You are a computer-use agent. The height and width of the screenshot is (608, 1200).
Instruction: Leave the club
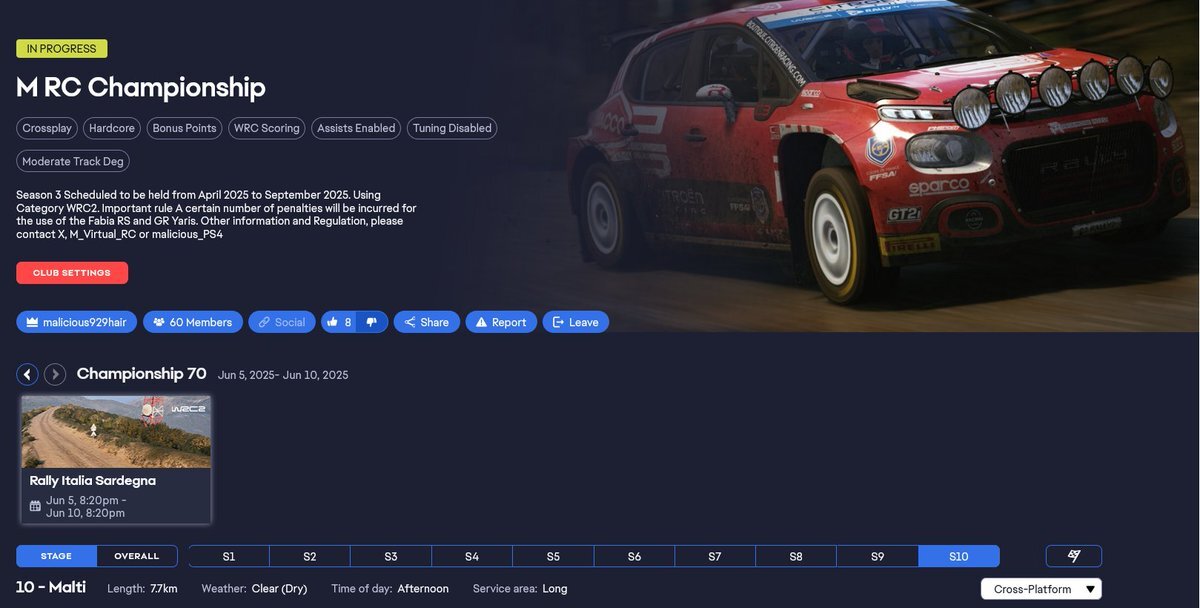[576, 322]
